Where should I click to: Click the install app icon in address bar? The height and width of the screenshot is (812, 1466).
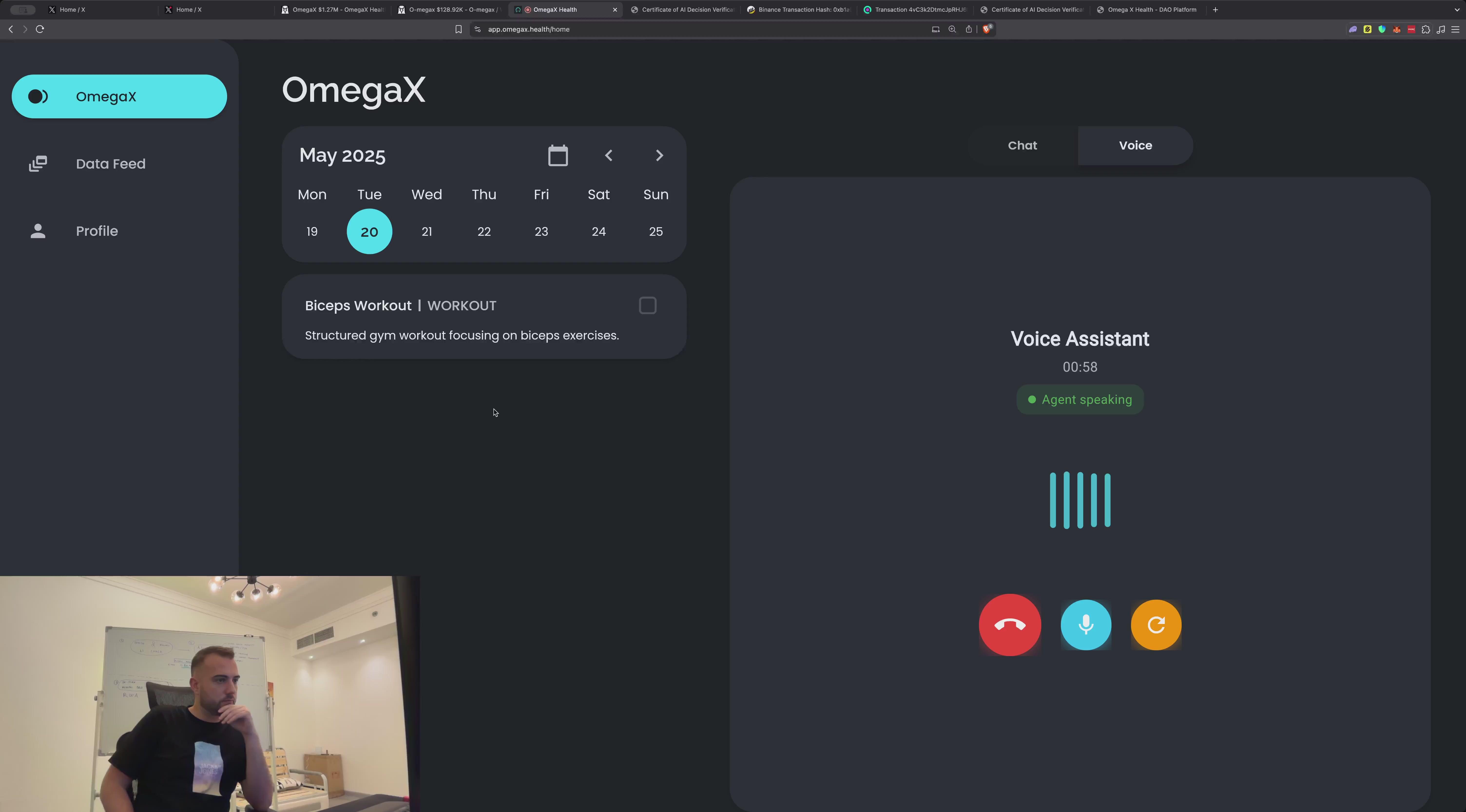(936, 29)
